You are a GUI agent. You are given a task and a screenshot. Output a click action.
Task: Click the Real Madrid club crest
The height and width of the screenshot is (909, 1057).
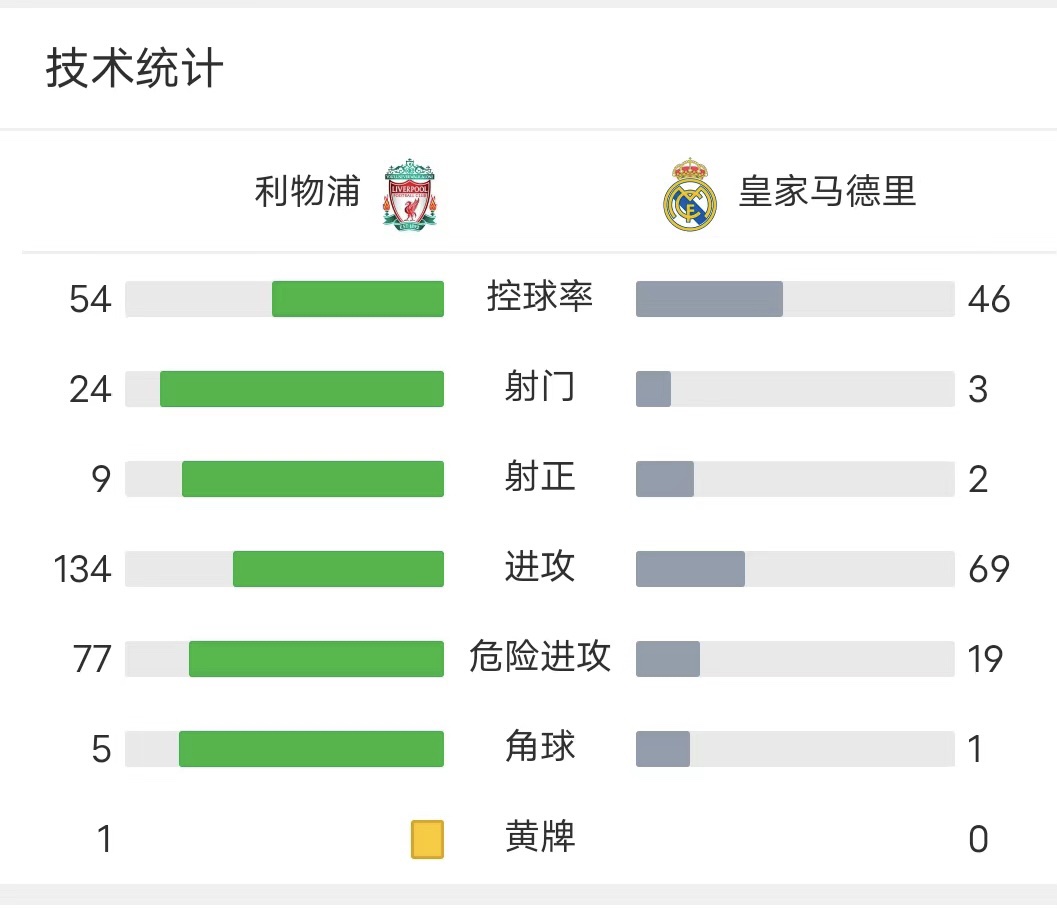pos(690,195)
